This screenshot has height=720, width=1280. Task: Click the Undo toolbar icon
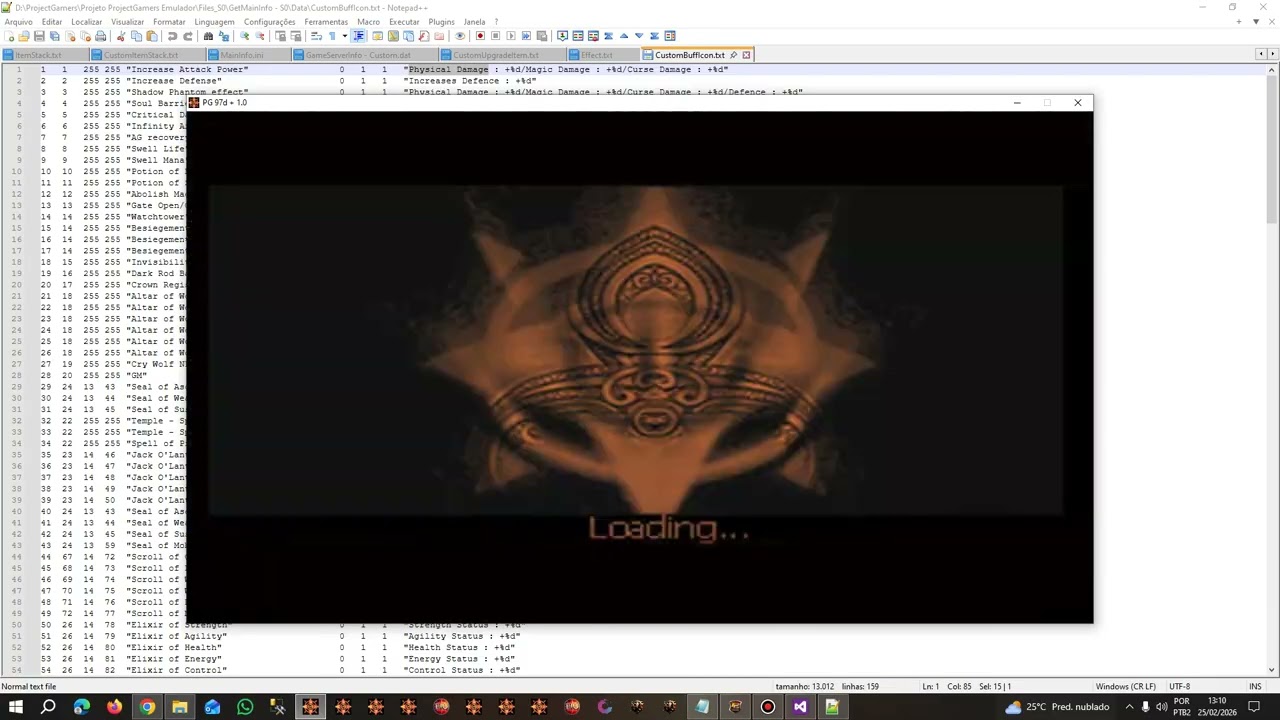coord(172,37)
